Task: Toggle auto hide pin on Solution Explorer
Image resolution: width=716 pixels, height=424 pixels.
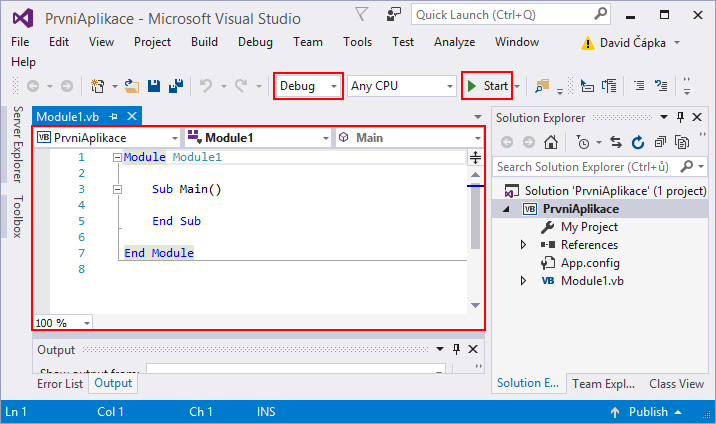Action: (x=680, y=117)
